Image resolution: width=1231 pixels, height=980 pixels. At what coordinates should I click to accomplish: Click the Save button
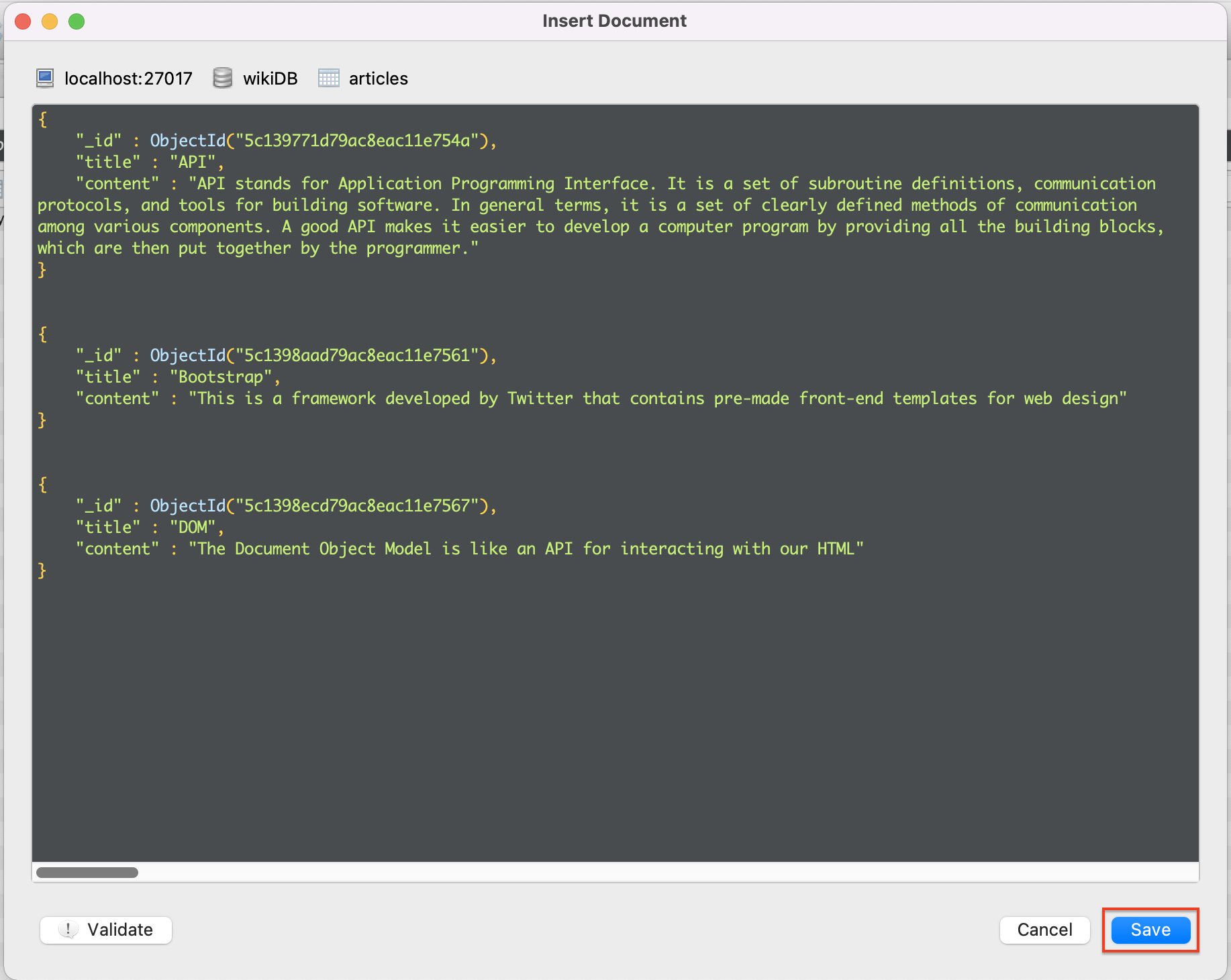pyautogui.click(x=1150, y=930)
